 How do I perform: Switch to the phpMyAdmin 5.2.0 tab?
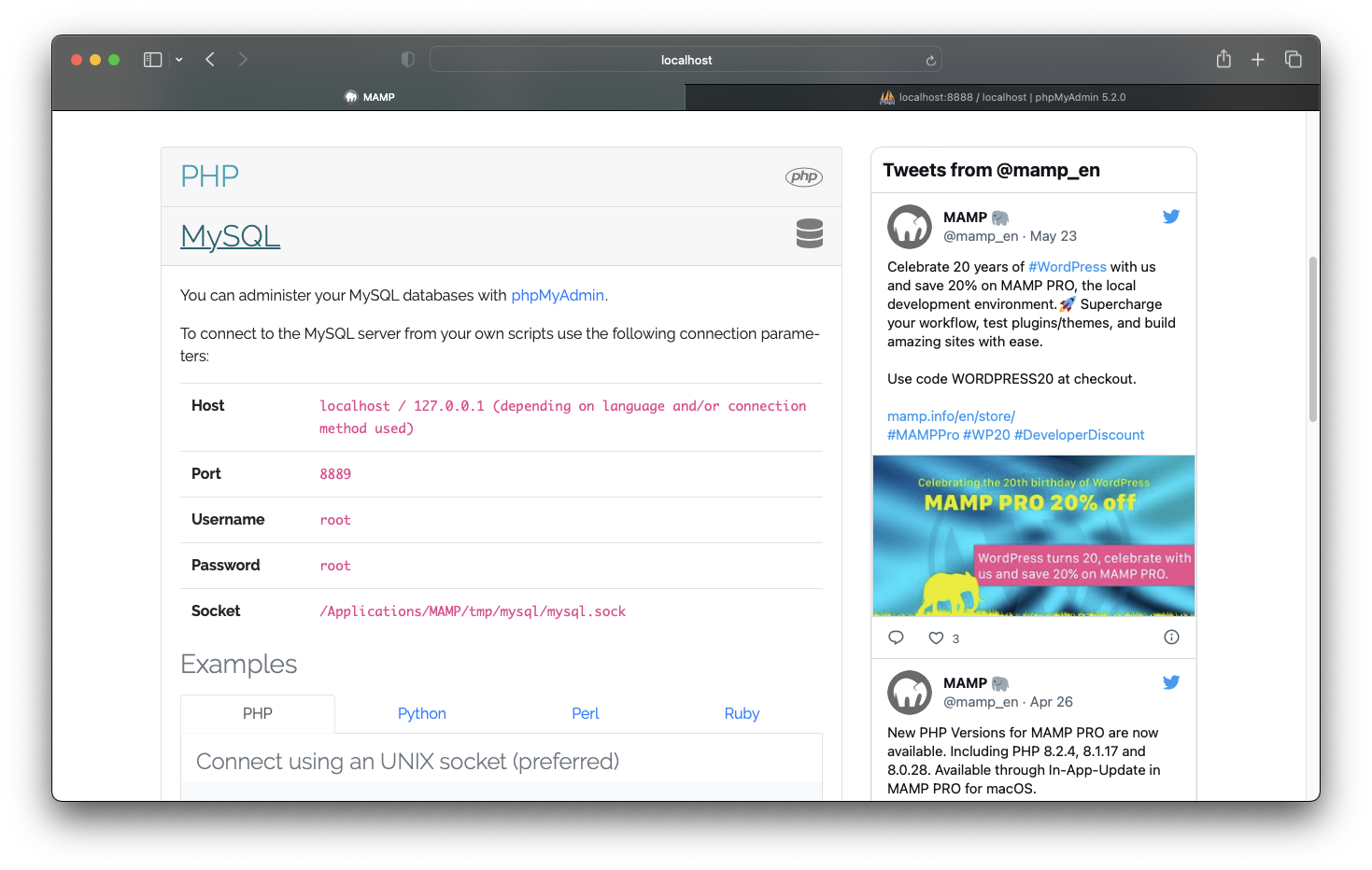click(x=1002, y=97)
